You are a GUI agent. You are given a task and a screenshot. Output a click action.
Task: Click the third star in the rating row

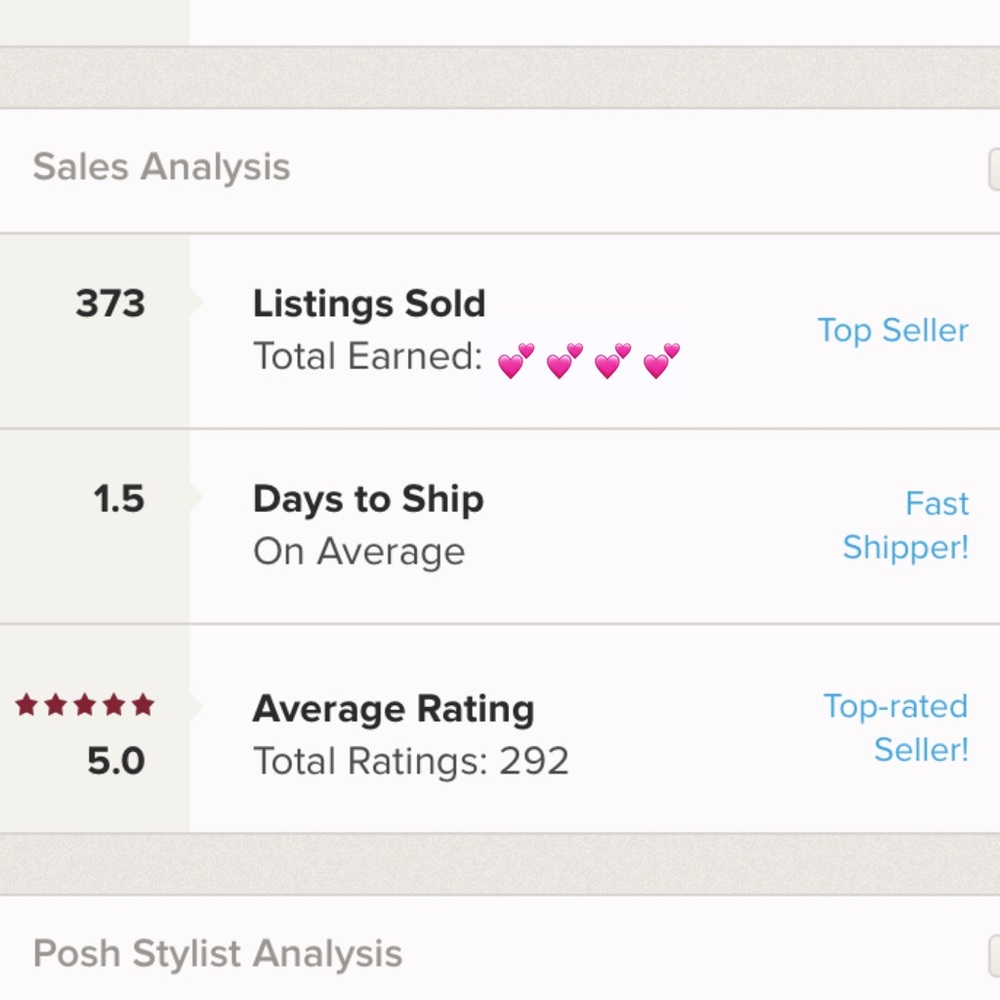(85, 705)
